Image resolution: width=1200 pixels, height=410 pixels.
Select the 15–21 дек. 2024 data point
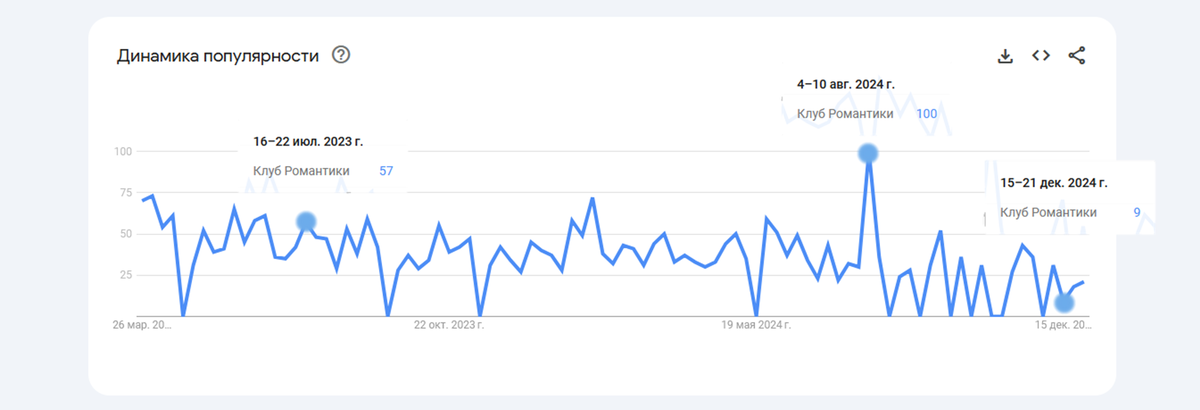coord(1064,303)
